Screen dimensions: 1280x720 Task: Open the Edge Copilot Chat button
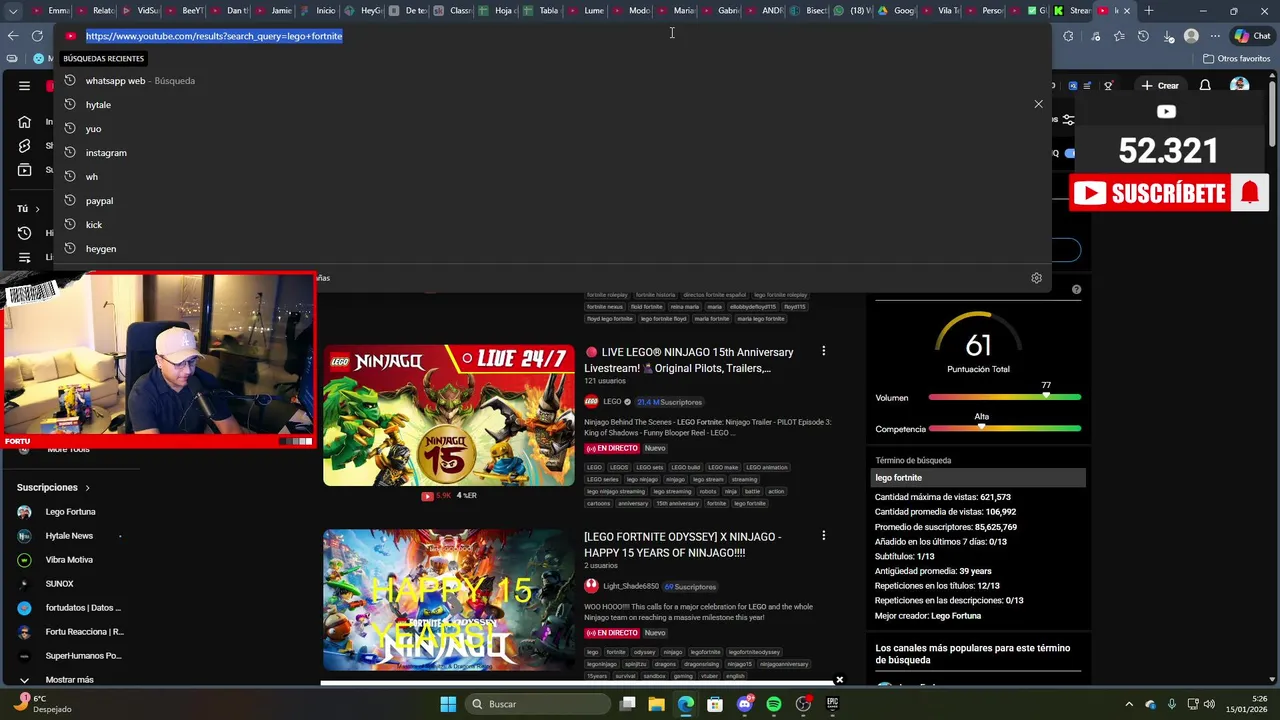click(1251, 36)
